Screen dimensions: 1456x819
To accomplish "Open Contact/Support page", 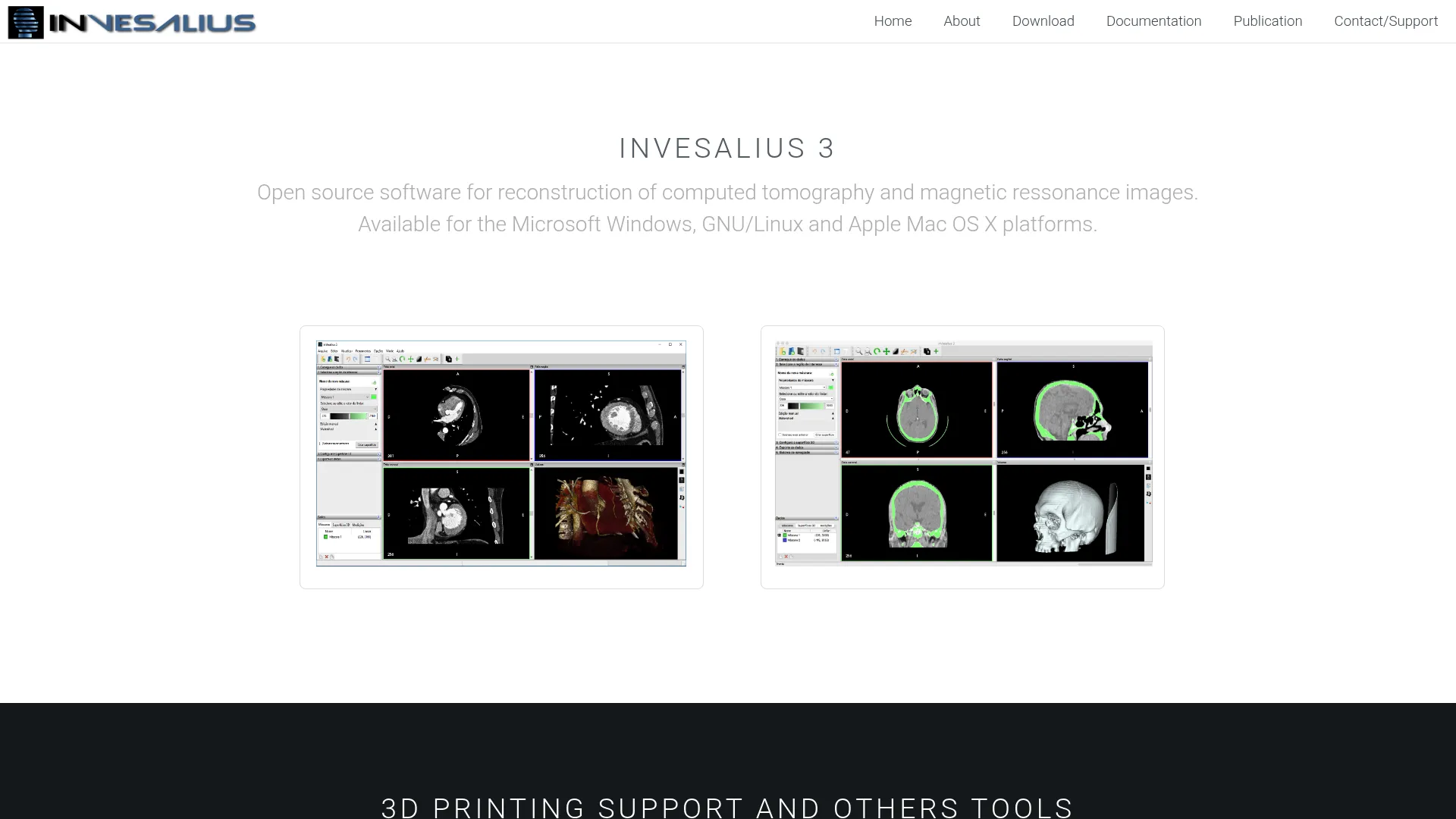I will [1385, 21].
